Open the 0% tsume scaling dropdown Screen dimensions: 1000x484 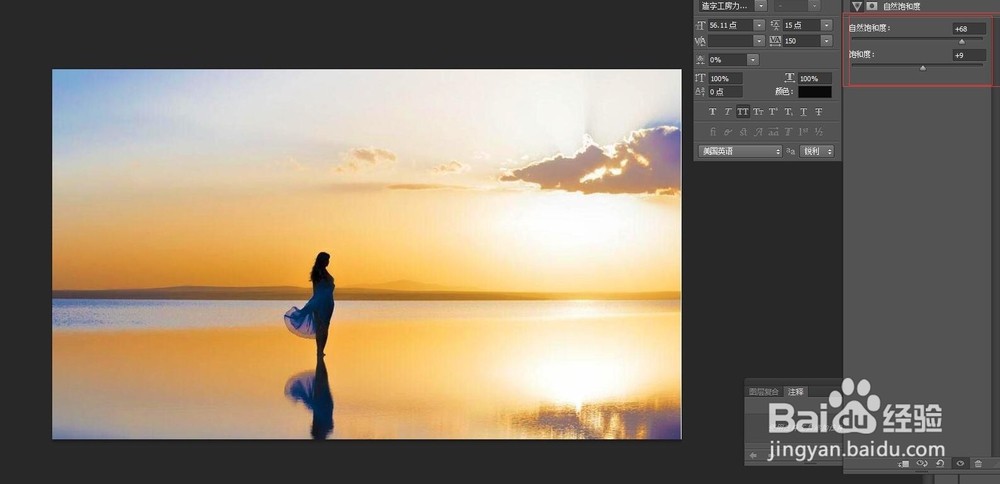(x=753, y=59)
